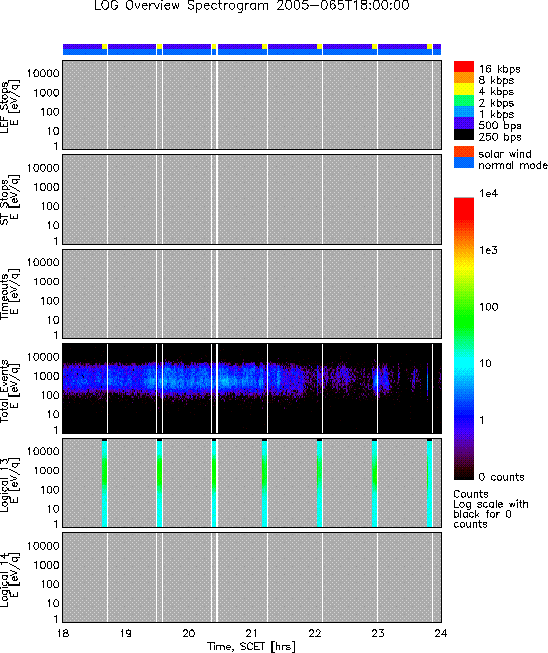Click the 19 hour tick label
This screenshot has height=653, width=548.
(126, 633)
